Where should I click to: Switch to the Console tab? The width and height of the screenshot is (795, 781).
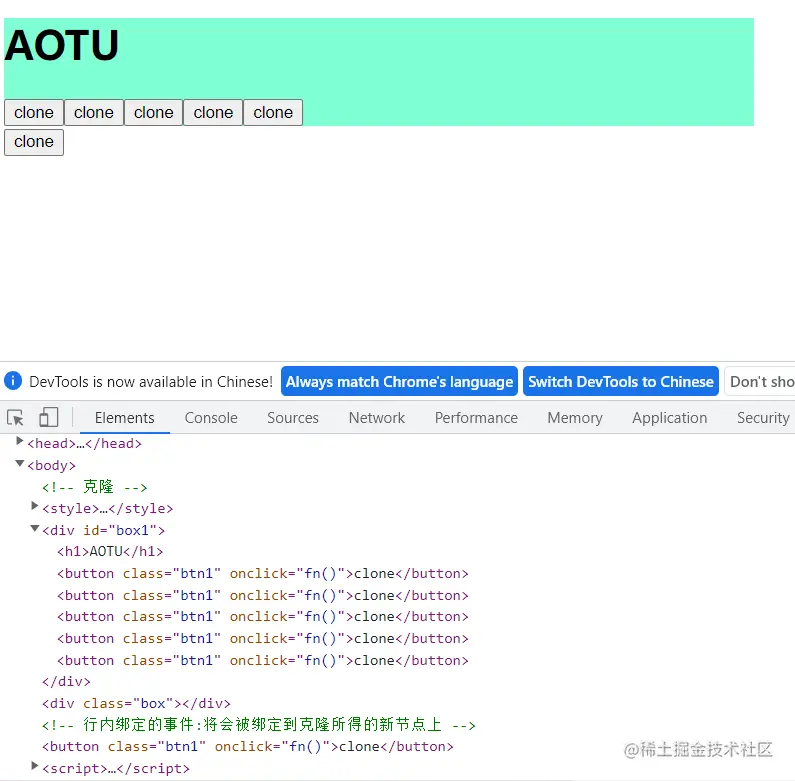pos(211,418)
